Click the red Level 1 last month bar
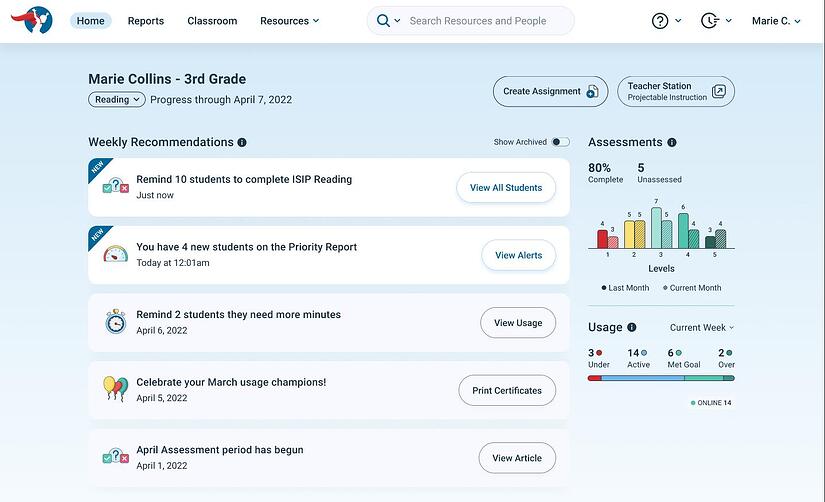This screenshot has height=502, width=825. pyautogui.click(x=602, y=239)
